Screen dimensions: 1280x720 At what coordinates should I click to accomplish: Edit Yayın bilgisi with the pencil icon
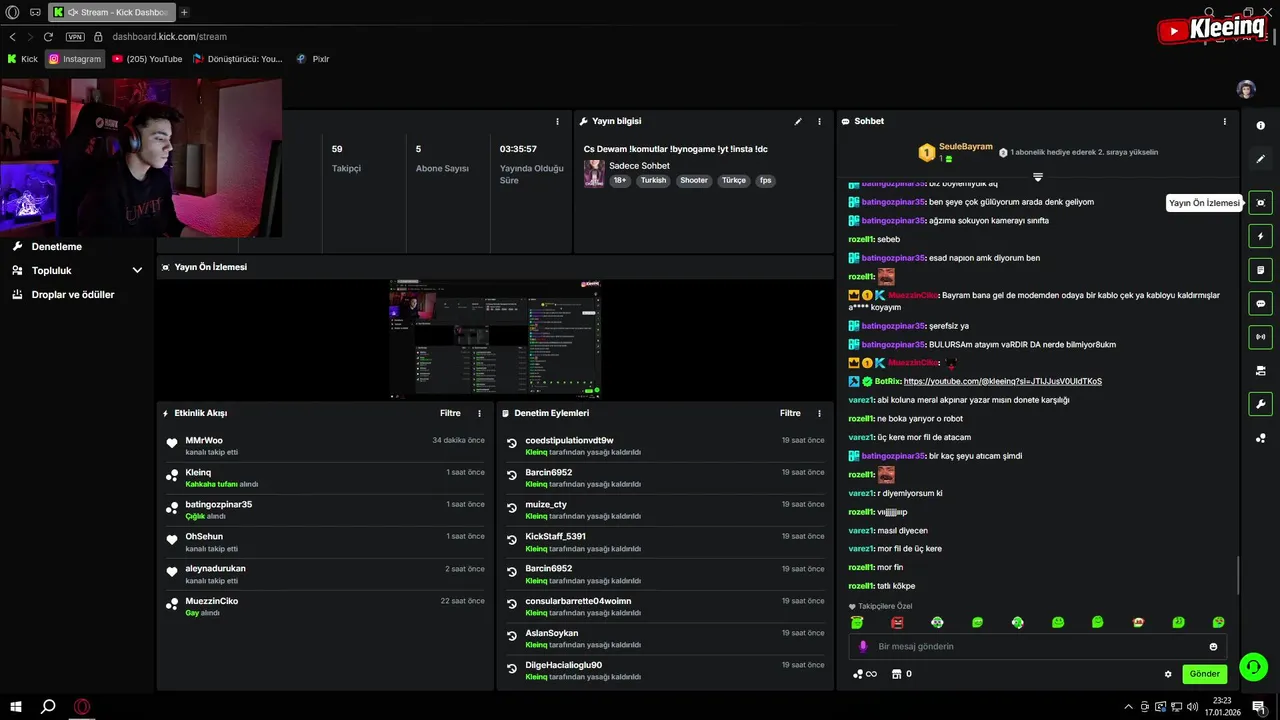[x=798, y=121]
